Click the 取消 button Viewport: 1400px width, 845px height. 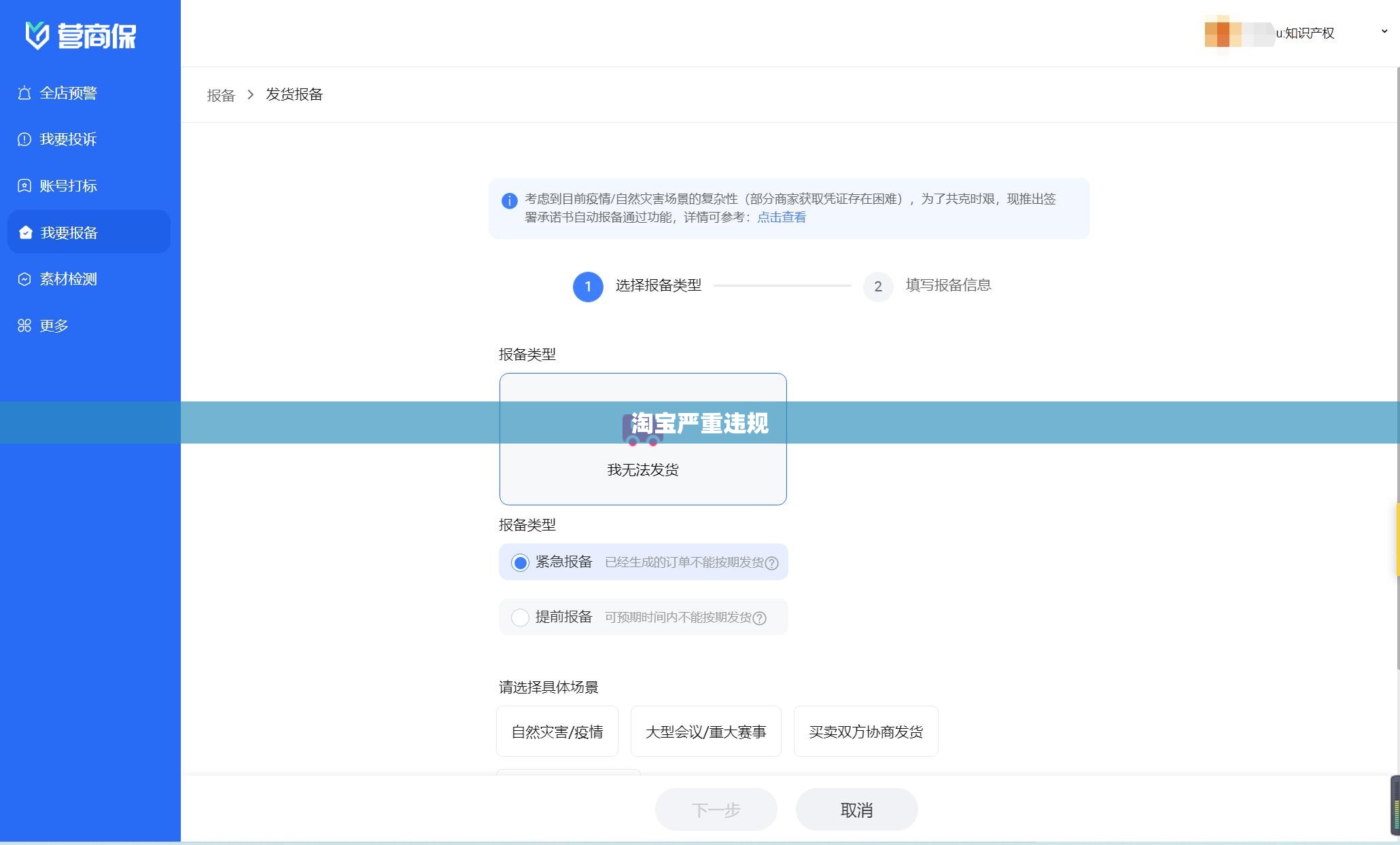(857, 810)
